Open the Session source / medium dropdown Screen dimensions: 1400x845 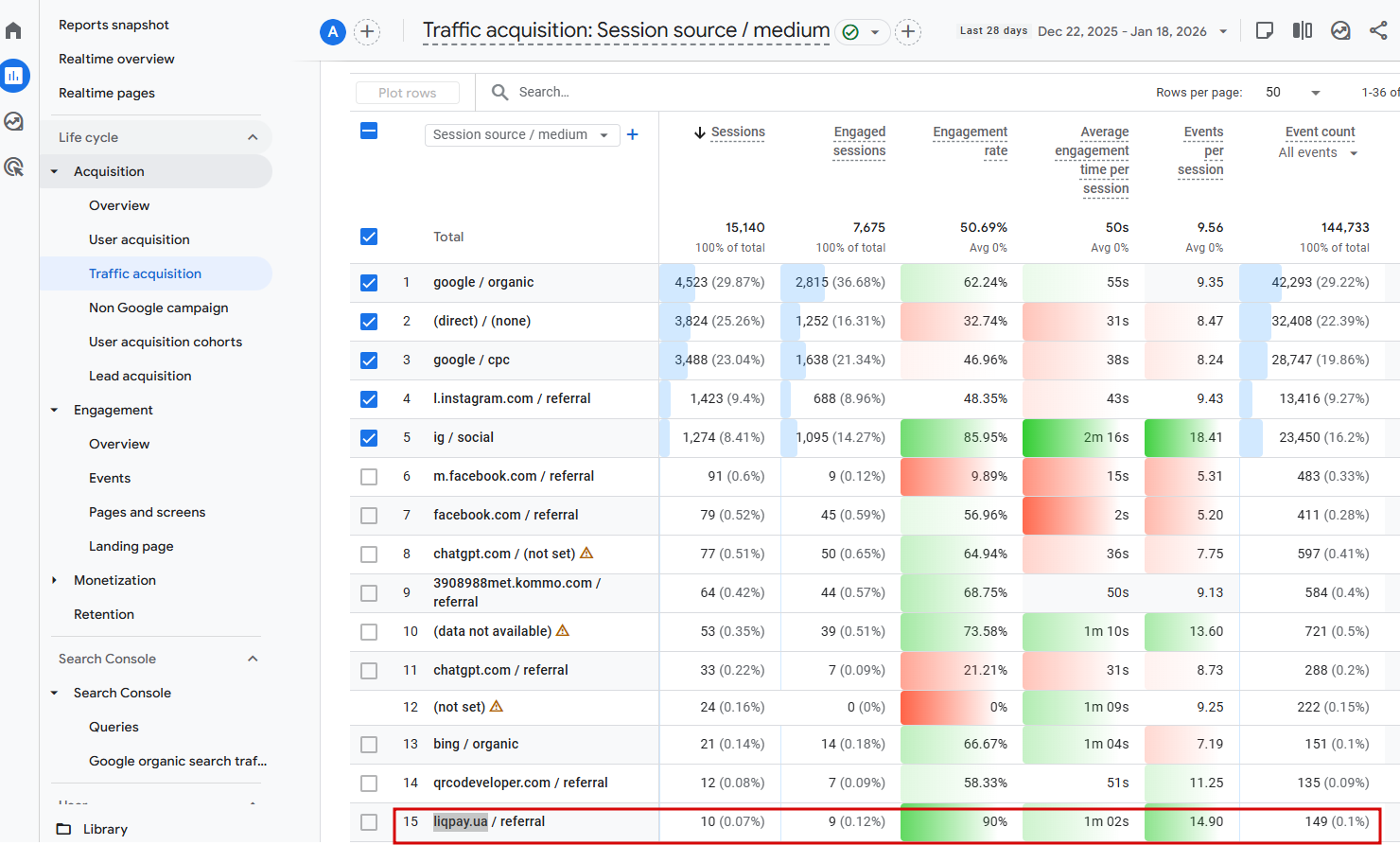521,135
